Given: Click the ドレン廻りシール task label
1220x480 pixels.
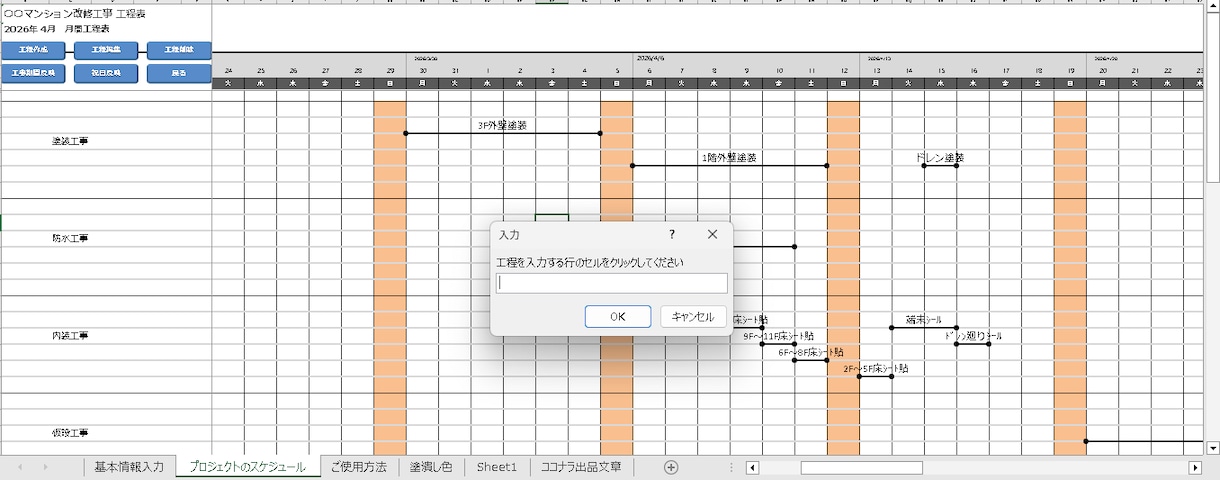Looking at the screenshot, I should click(x=973, y=336).
